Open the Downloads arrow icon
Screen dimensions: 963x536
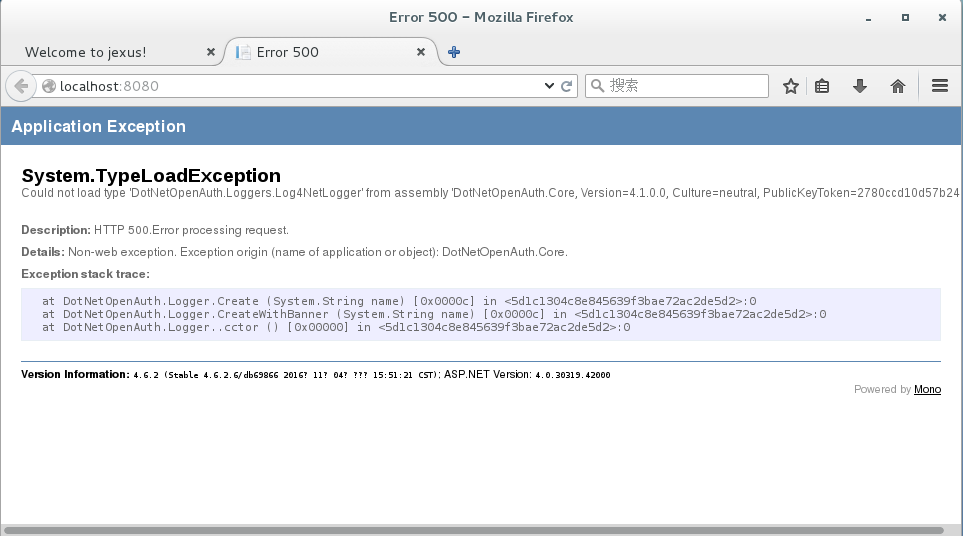coord(860,86)
